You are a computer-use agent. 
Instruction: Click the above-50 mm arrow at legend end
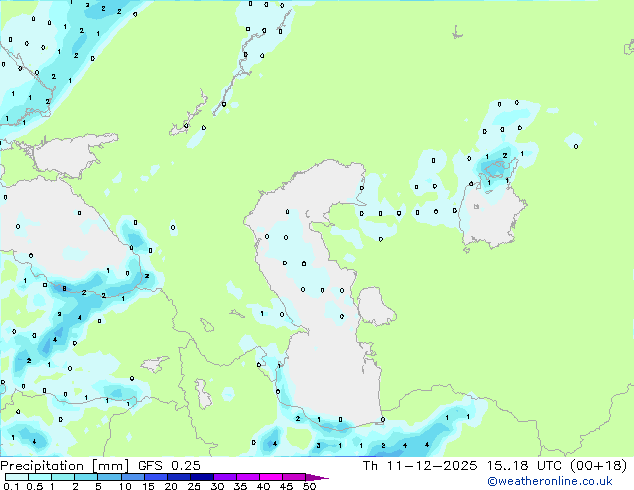[x=317, y=477]
